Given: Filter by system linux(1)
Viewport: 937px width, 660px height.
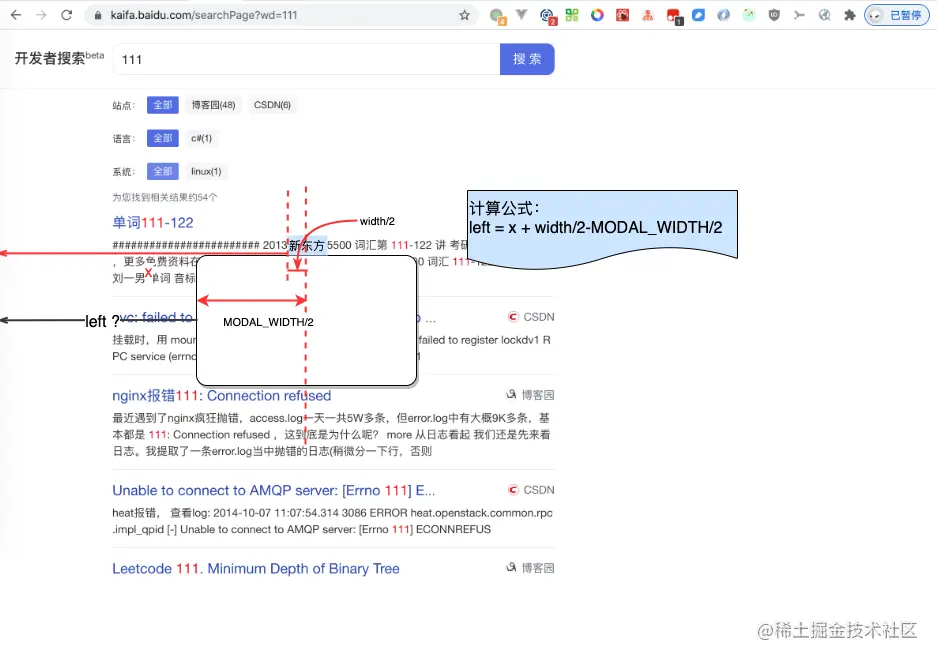Looking at the screenshot, I should (206, 172).
